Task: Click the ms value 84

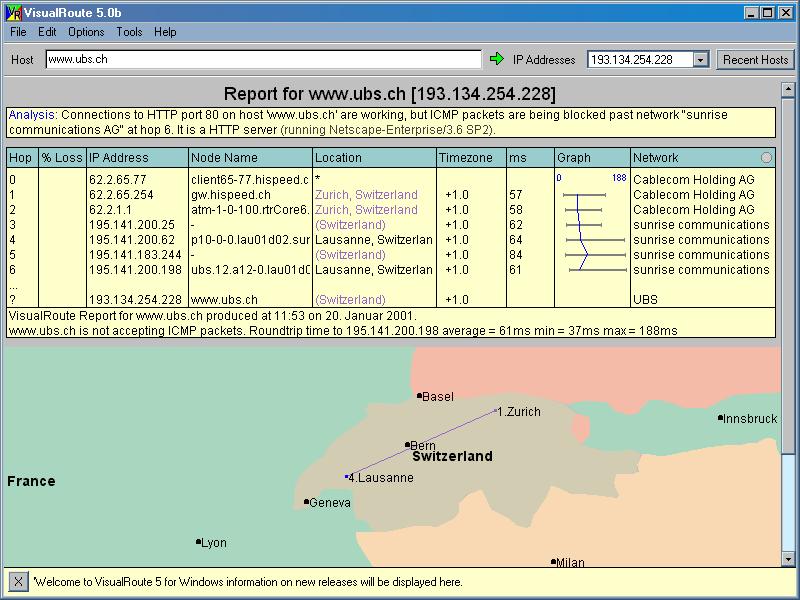Action: [516, 255]
